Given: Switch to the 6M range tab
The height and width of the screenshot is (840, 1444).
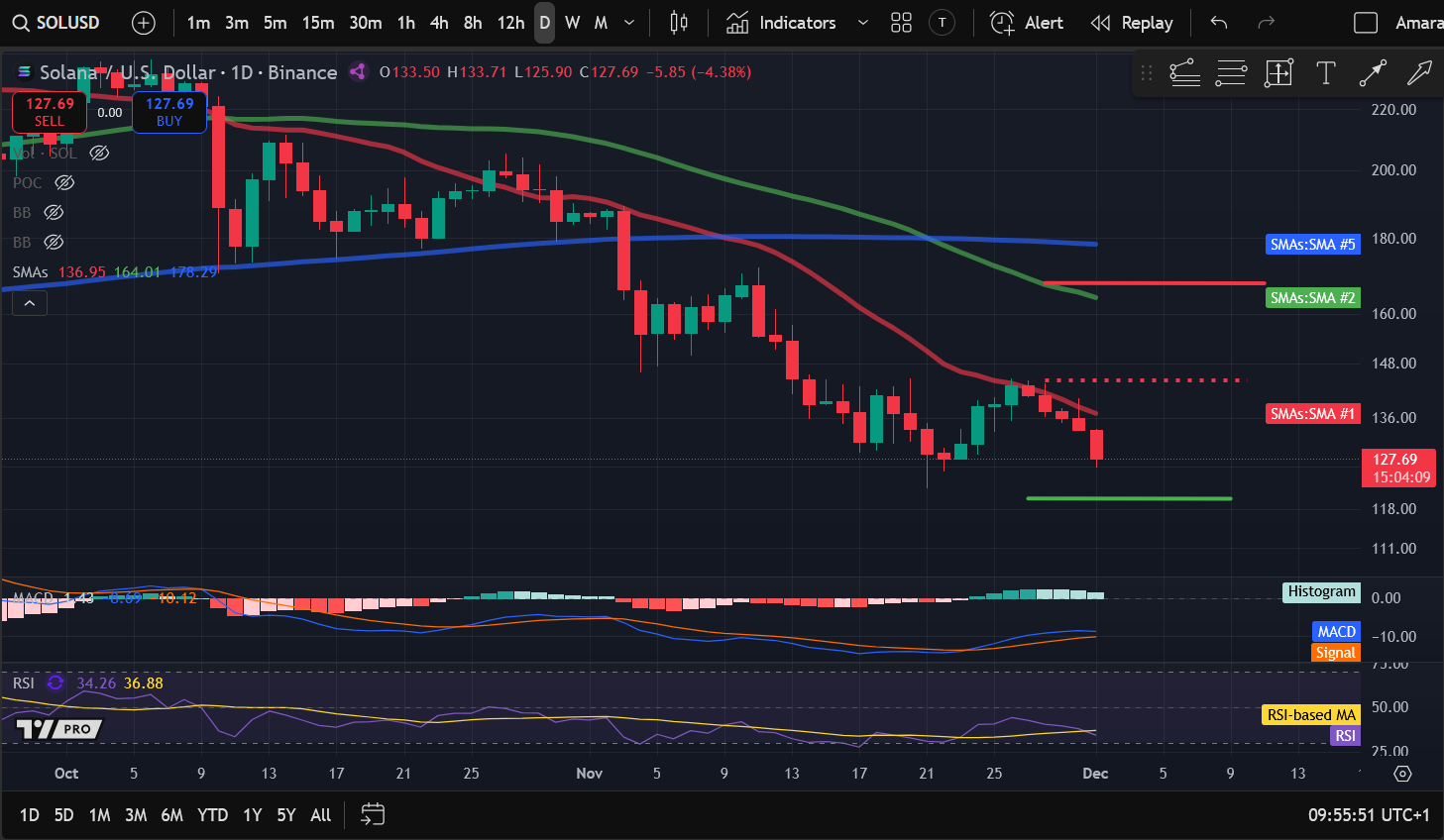Looking at the screenshot, I should click(174, 814).
